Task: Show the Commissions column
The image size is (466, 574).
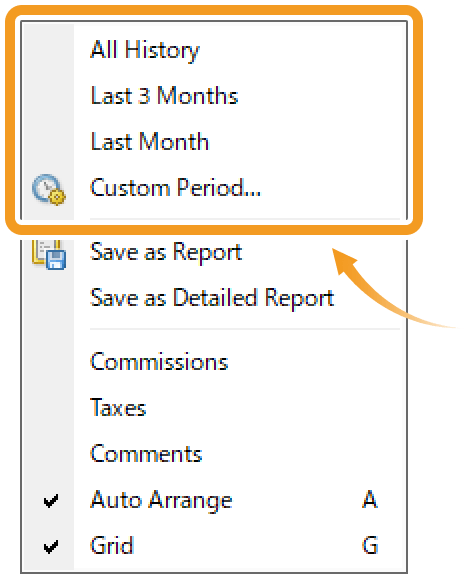Action: click(x=159, y=362)
